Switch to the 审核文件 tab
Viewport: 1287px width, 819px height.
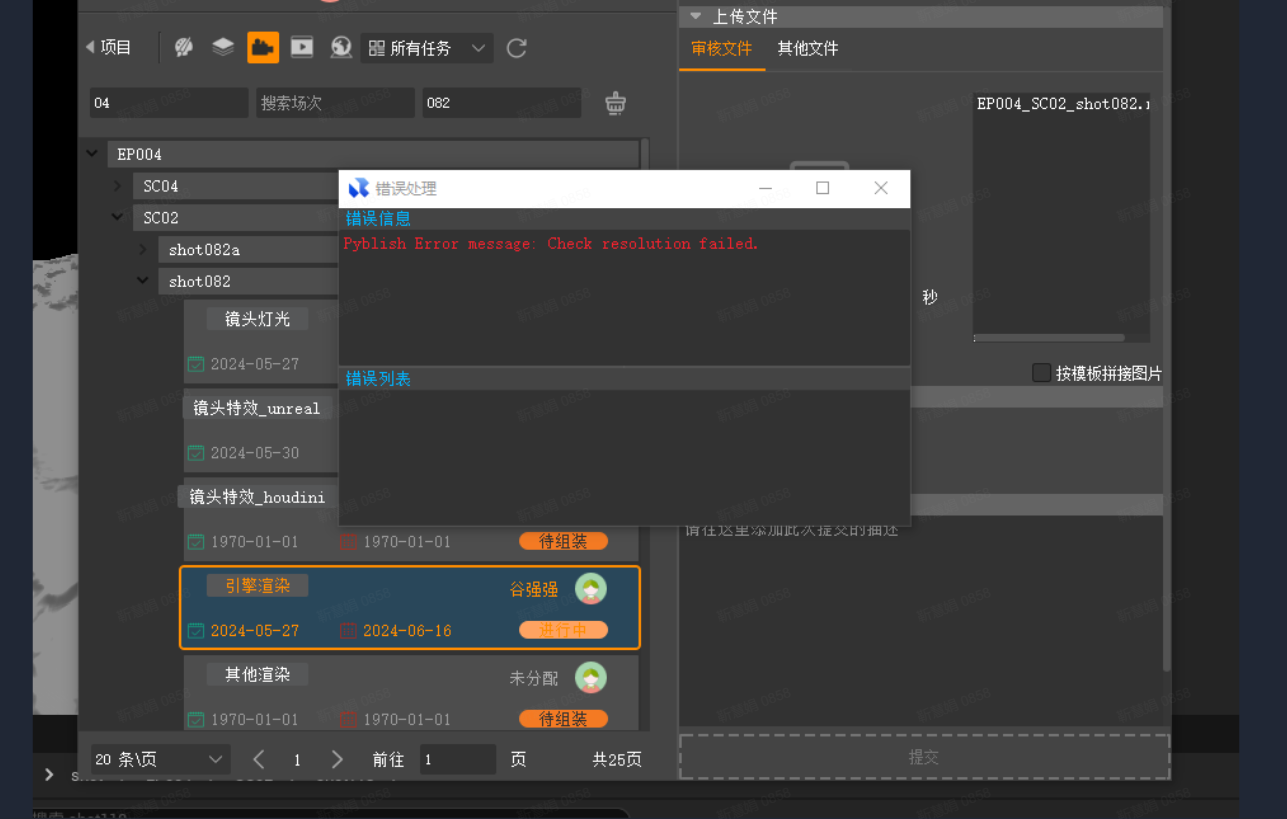coord(721,49)
